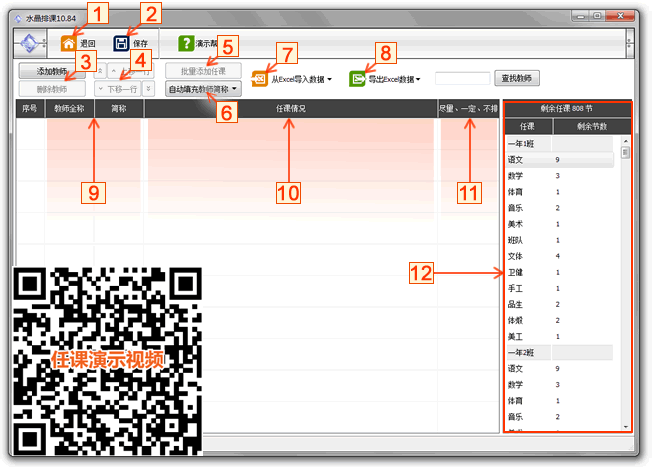Viewport: 652px width, 467px height.
Task: Select 数学 under 一年1班
Action: click(560, 176)
